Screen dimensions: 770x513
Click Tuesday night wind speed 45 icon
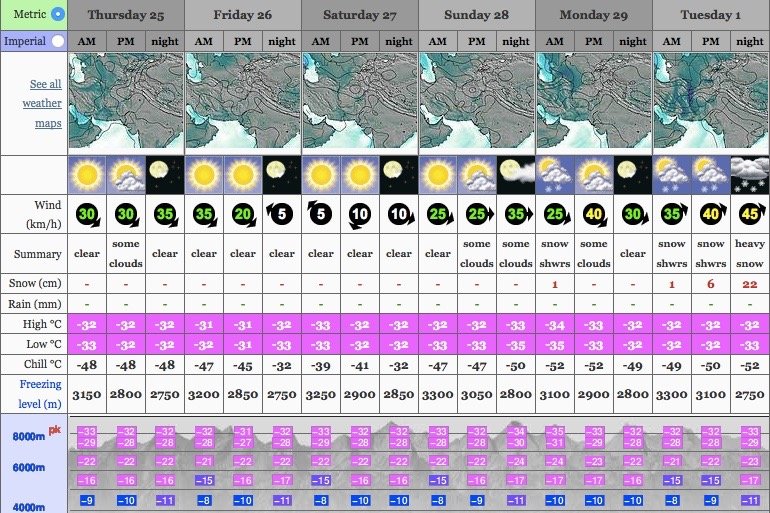(749, 214)
